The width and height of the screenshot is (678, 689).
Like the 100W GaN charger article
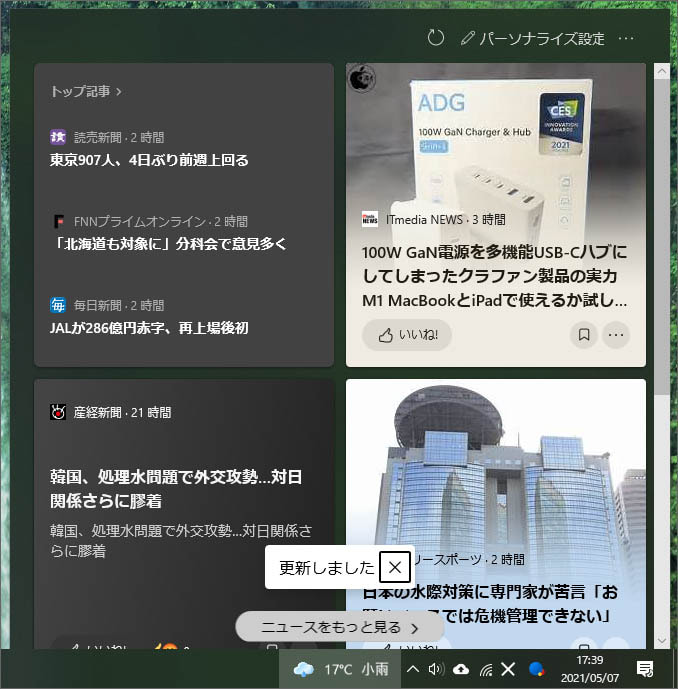tap(406, 335)
